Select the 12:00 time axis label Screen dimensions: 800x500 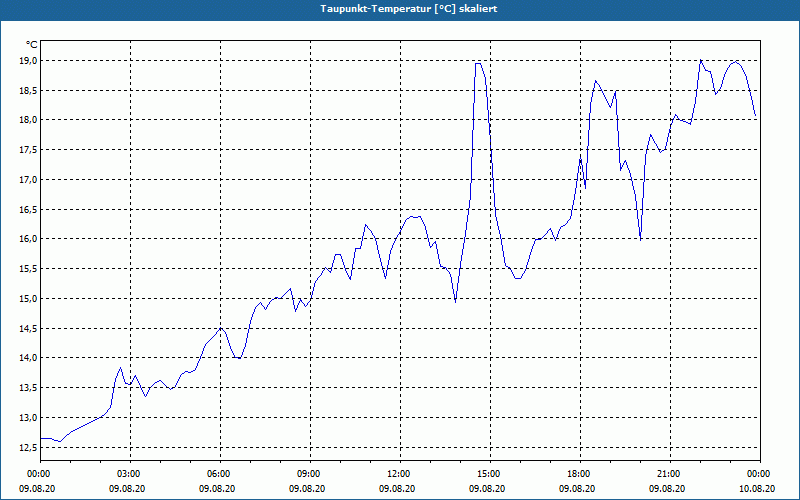[x=400, y=474]
